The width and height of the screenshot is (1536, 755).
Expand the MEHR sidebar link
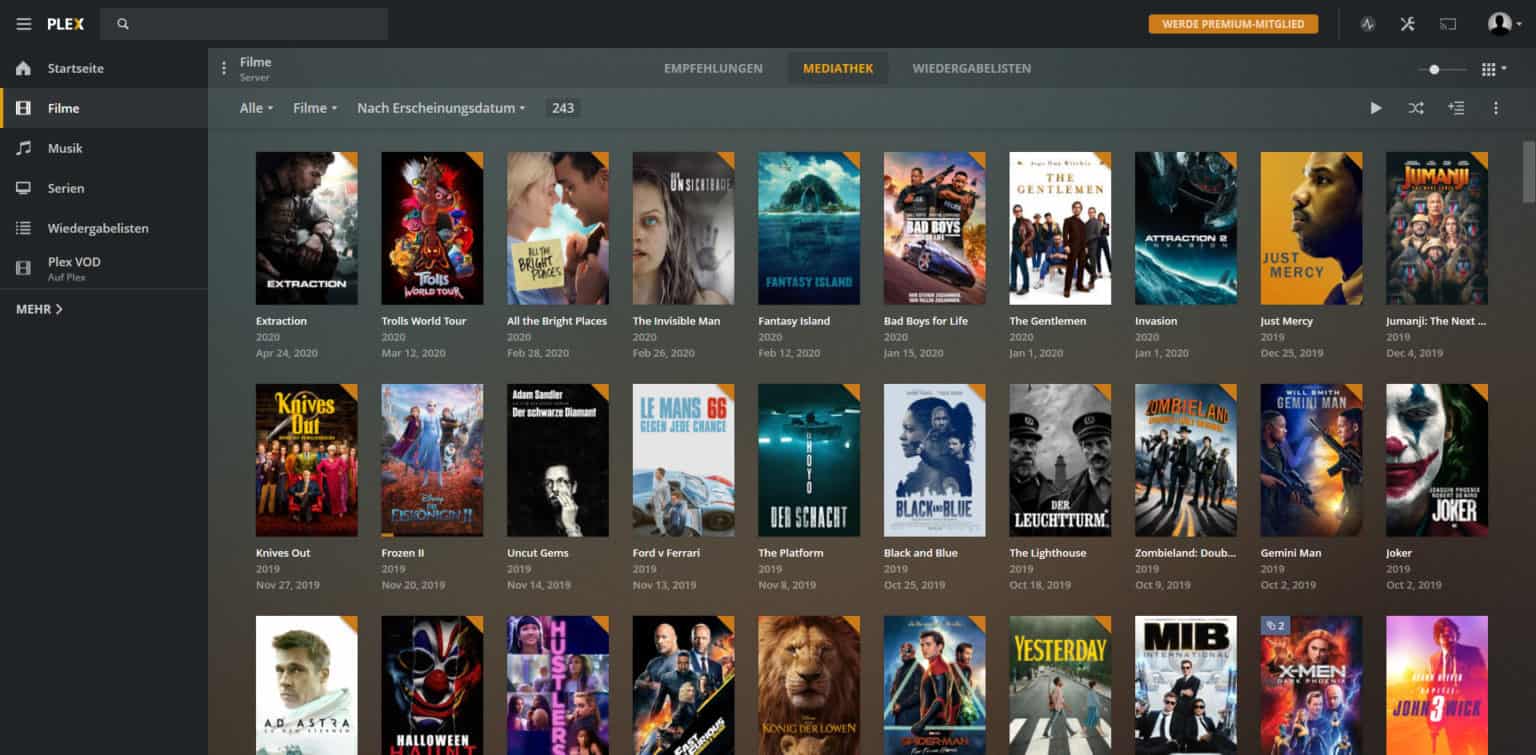tap(40, 309)
